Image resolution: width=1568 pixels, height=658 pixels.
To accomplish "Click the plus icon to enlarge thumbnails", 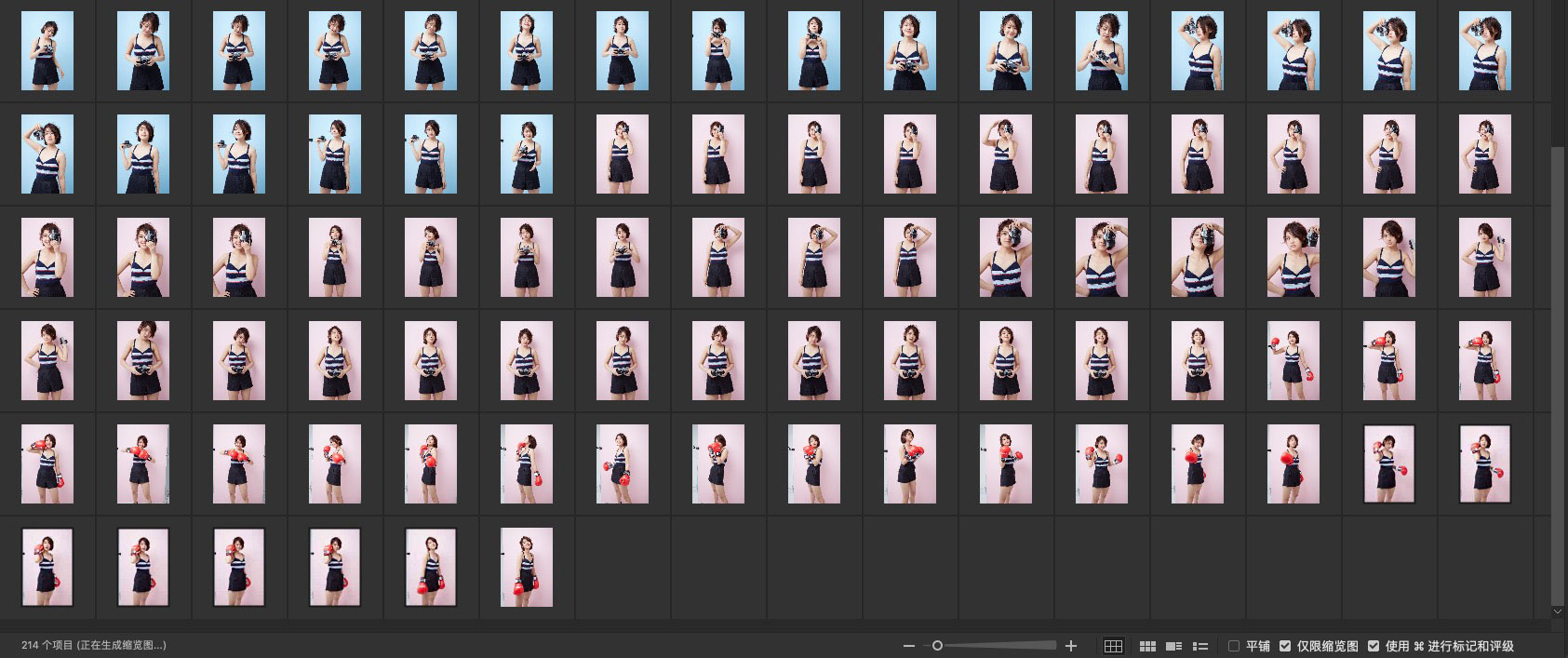I will (1071, 646).
